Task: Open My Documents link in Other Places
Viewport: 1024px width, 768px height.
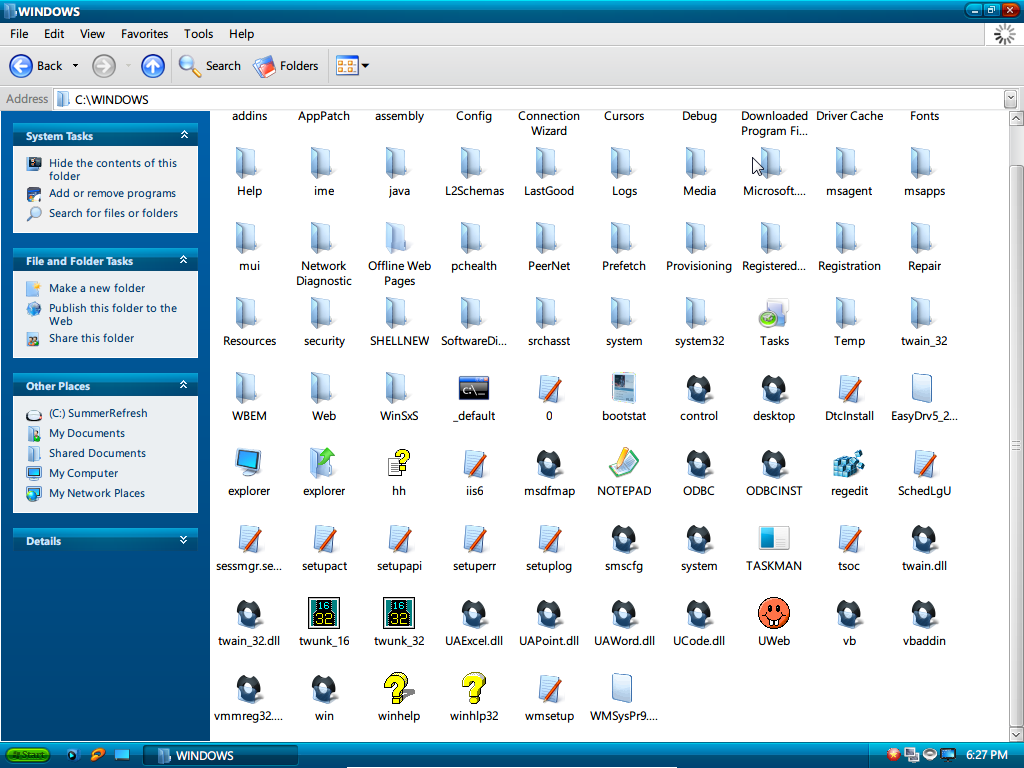Action: [87, 433]
